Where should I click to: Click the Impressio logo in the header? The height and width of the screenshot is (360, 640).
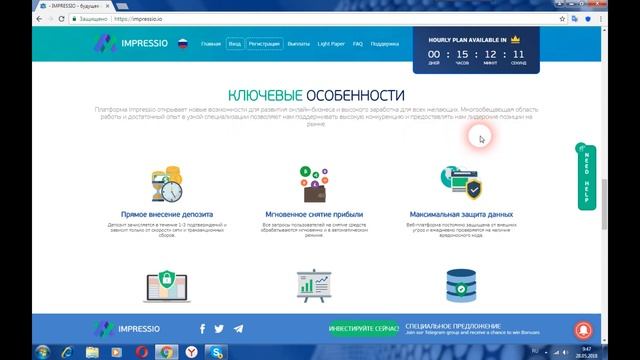pyautogui.click(x=131, y=43)
